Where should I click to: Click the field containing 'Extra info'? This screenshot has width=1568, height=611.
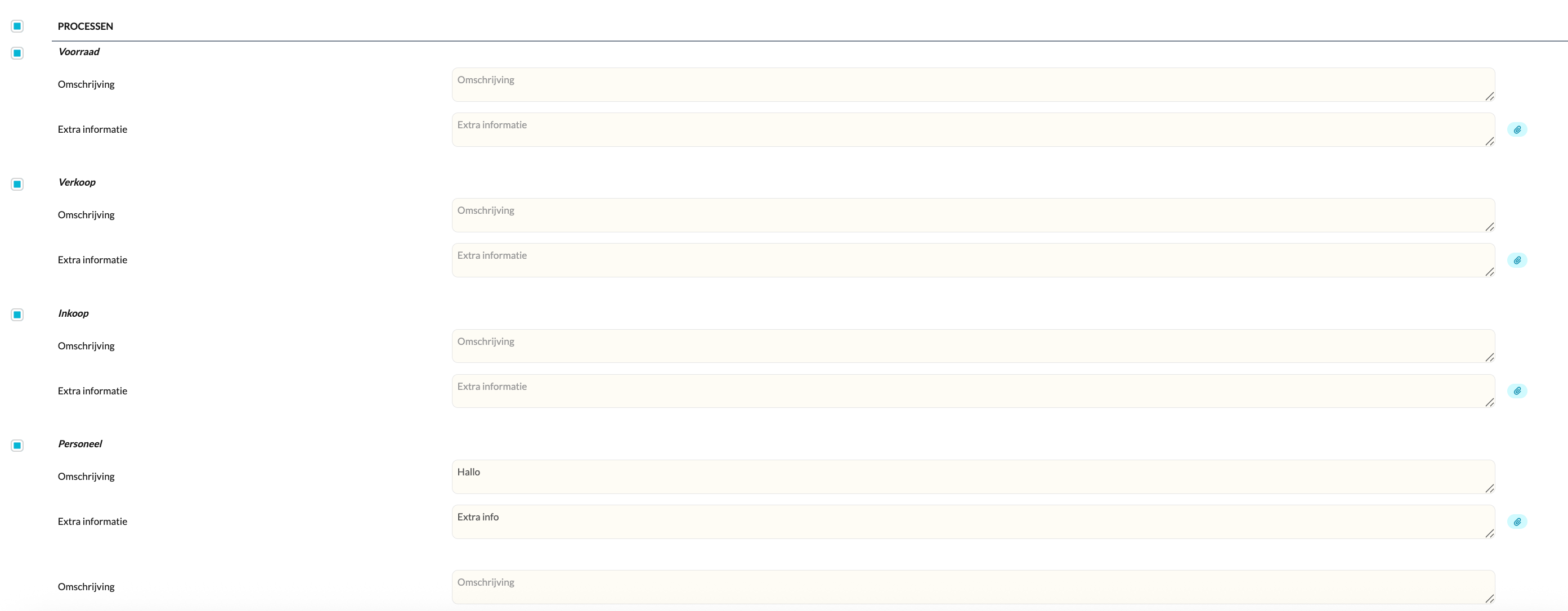973,522
